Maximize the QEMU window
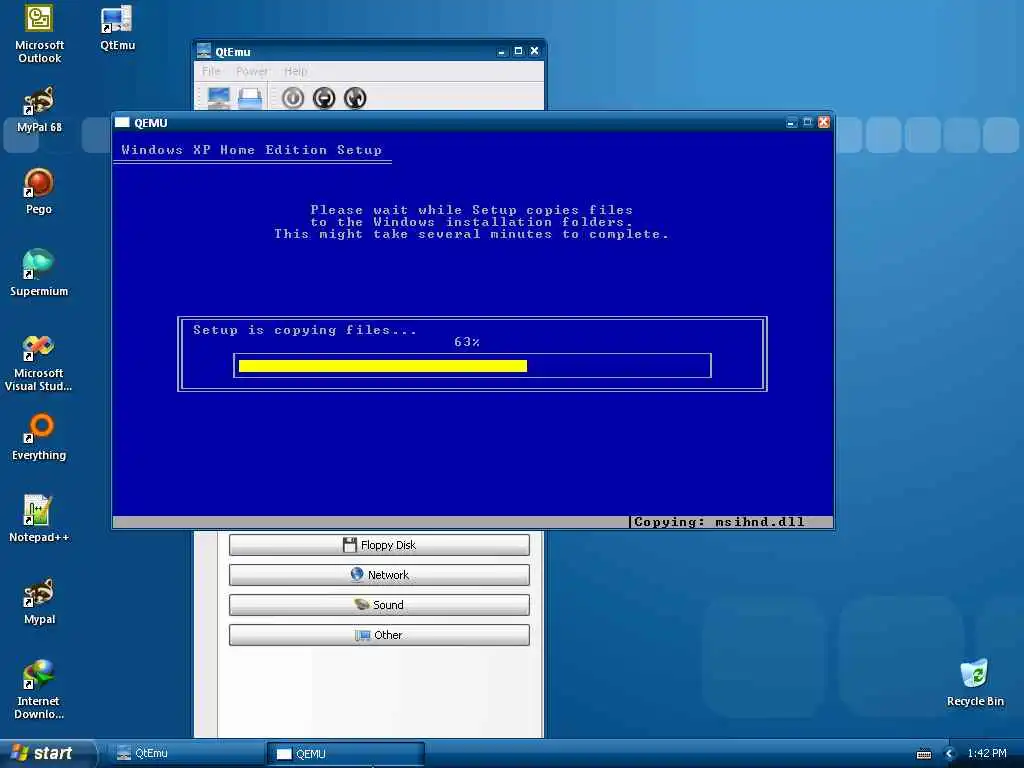This screenshot has width=1024, height=768. point(807,122)
